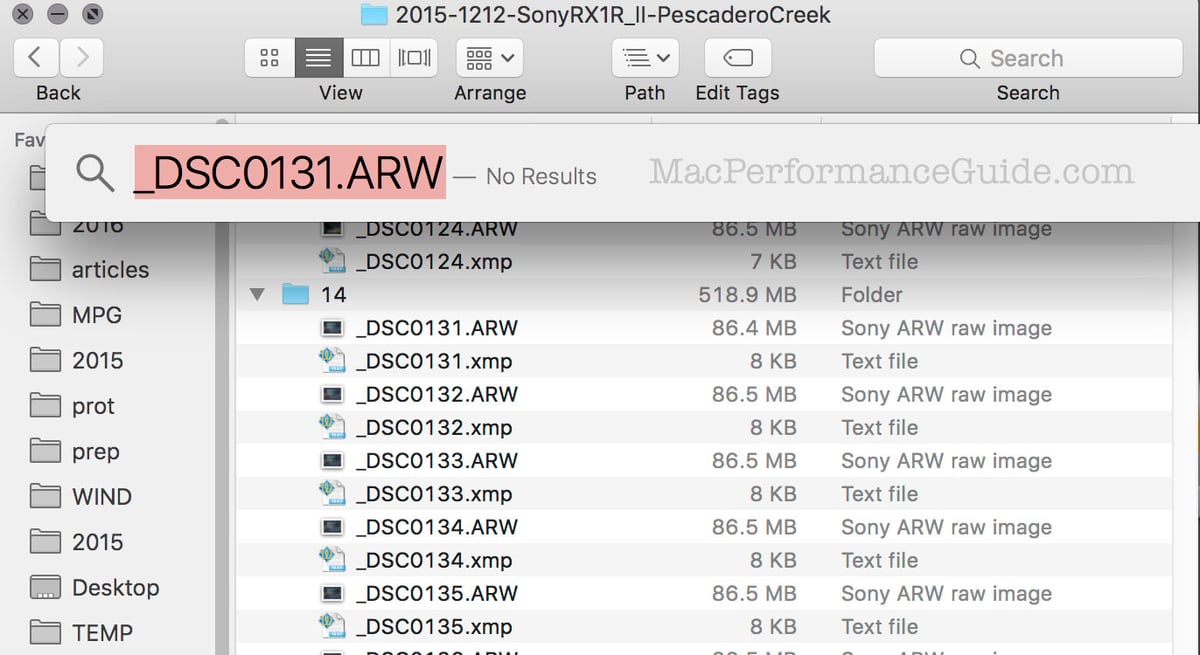Click the toolbar Search field
This screenshot has width=1200, height=655.
(1028, 58)
